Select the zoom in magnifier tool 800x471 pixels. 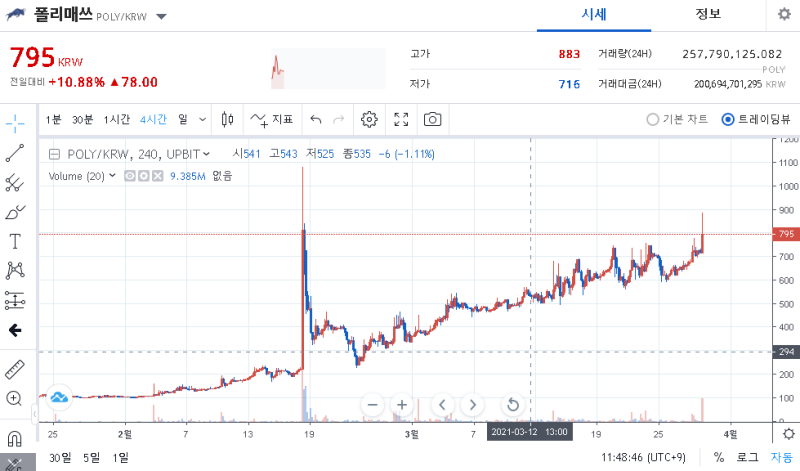pyautogui.click(x=14, y=399)
